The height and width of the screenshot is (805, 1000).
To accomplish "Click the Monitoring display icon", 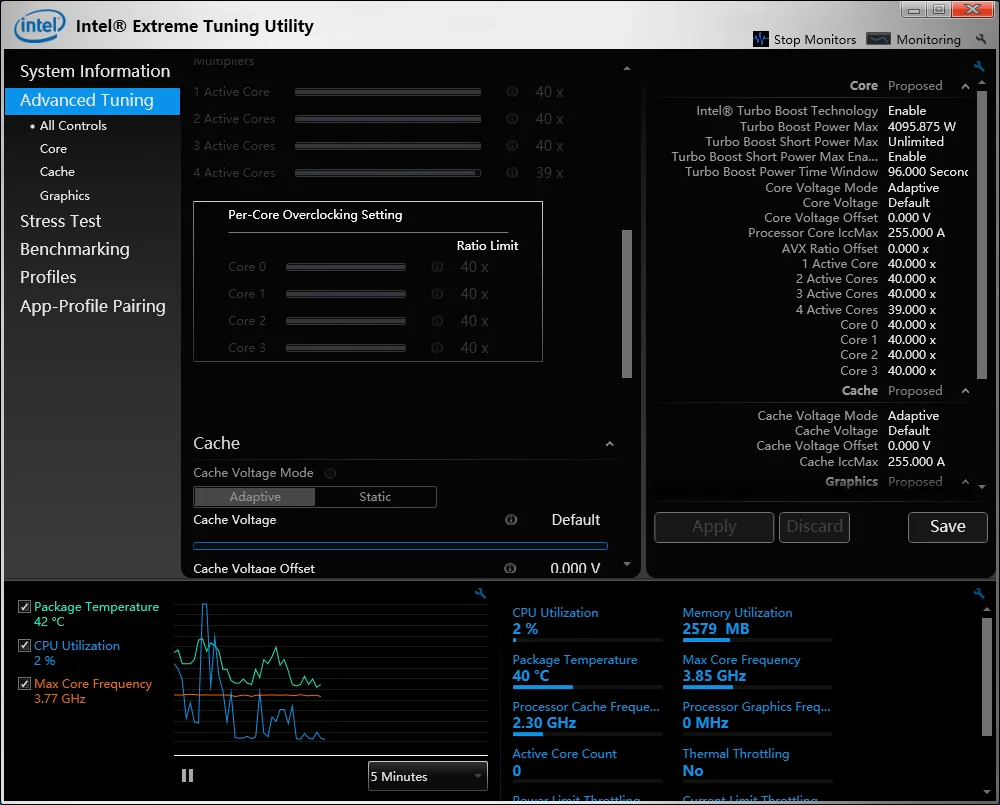I will 878,40.
